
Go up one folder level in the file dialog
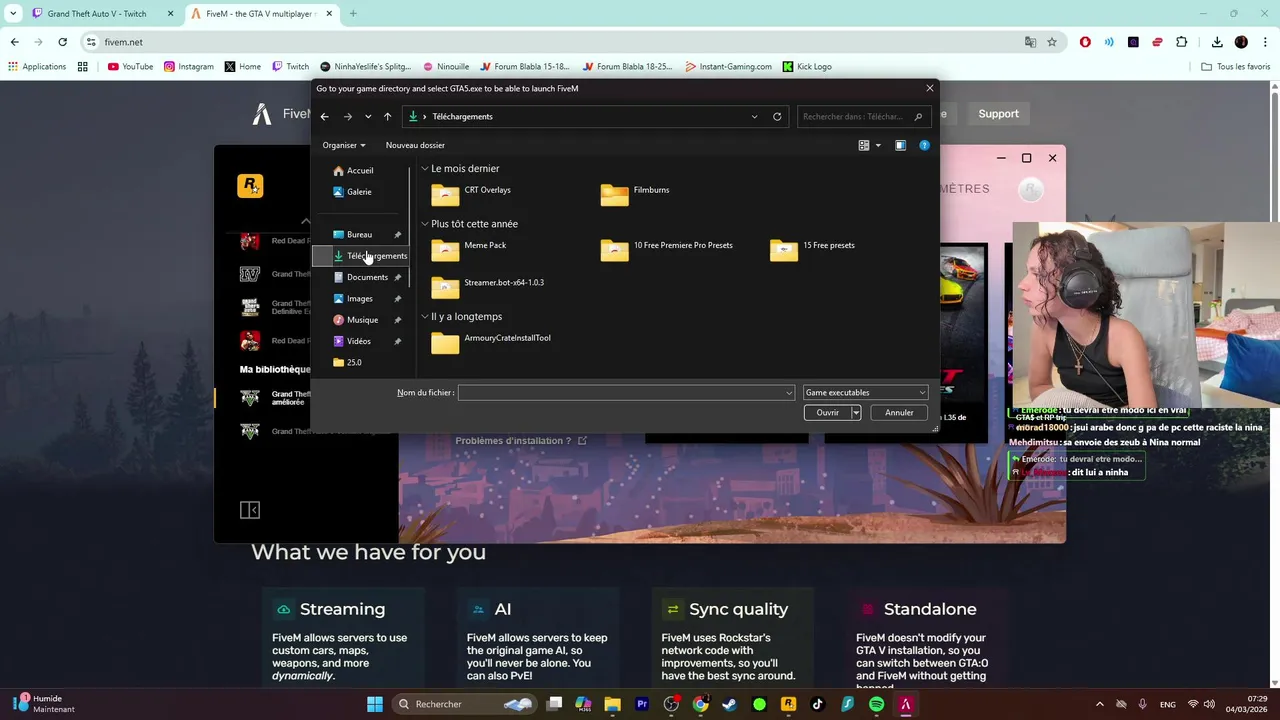(x=387, y=117)
